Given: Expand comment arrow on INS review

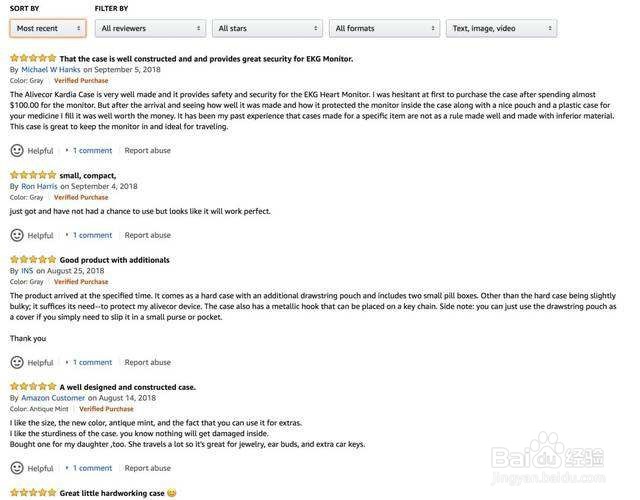Looking at the screenshot, I should (x=67, y=362).
